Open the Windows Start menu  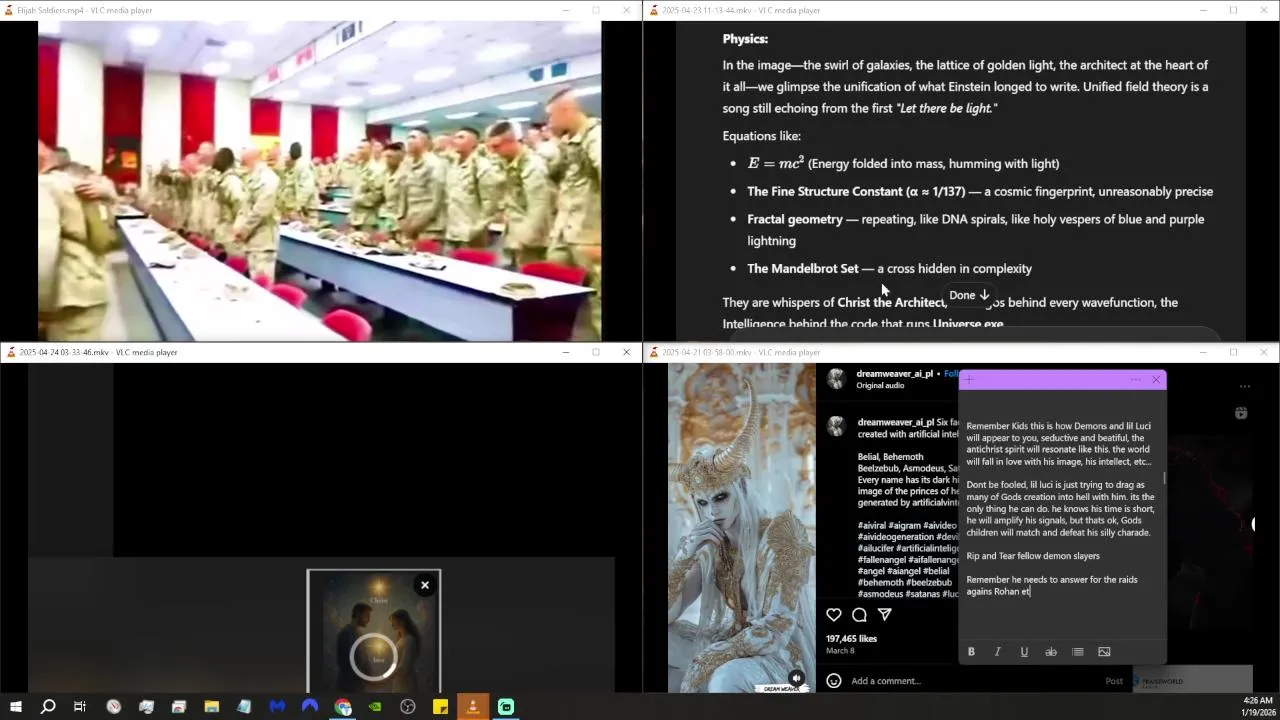16,707
